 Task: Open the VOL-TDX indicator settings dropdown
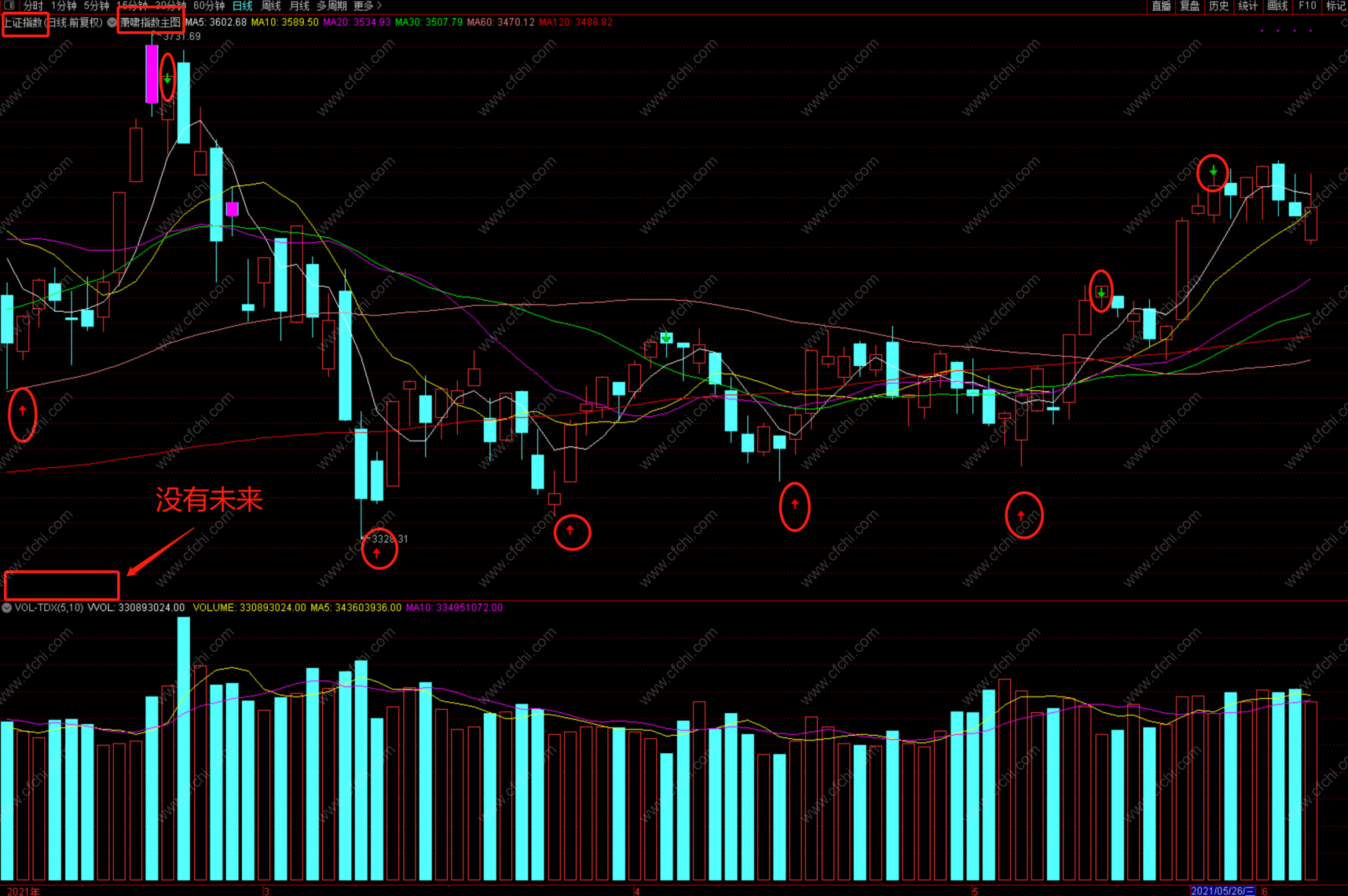pyautogui.click(x=7, y=607)
